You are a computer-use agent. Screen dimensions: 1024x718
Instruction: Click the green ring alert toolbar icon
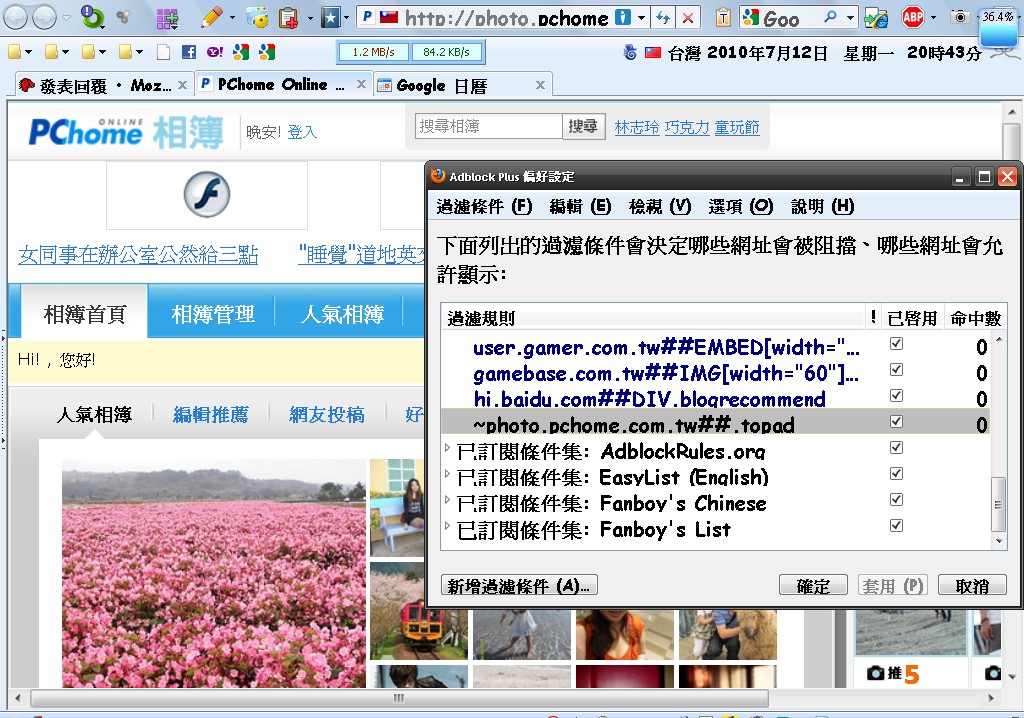pos(92,17)
